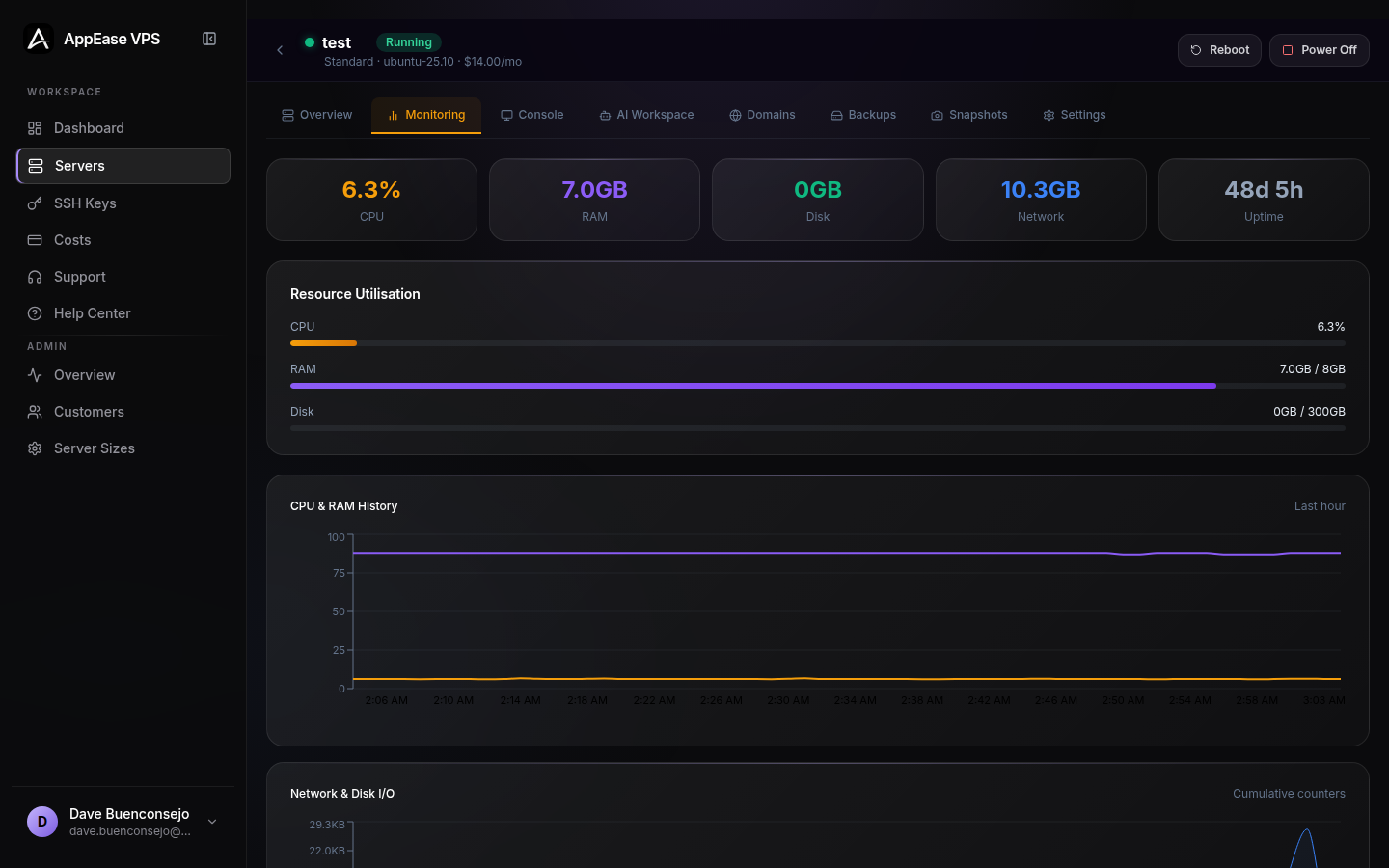This screenshot has height=868, width=1389.
Task: Click the "Cumulative counters" label
Action: (1289, 794)
